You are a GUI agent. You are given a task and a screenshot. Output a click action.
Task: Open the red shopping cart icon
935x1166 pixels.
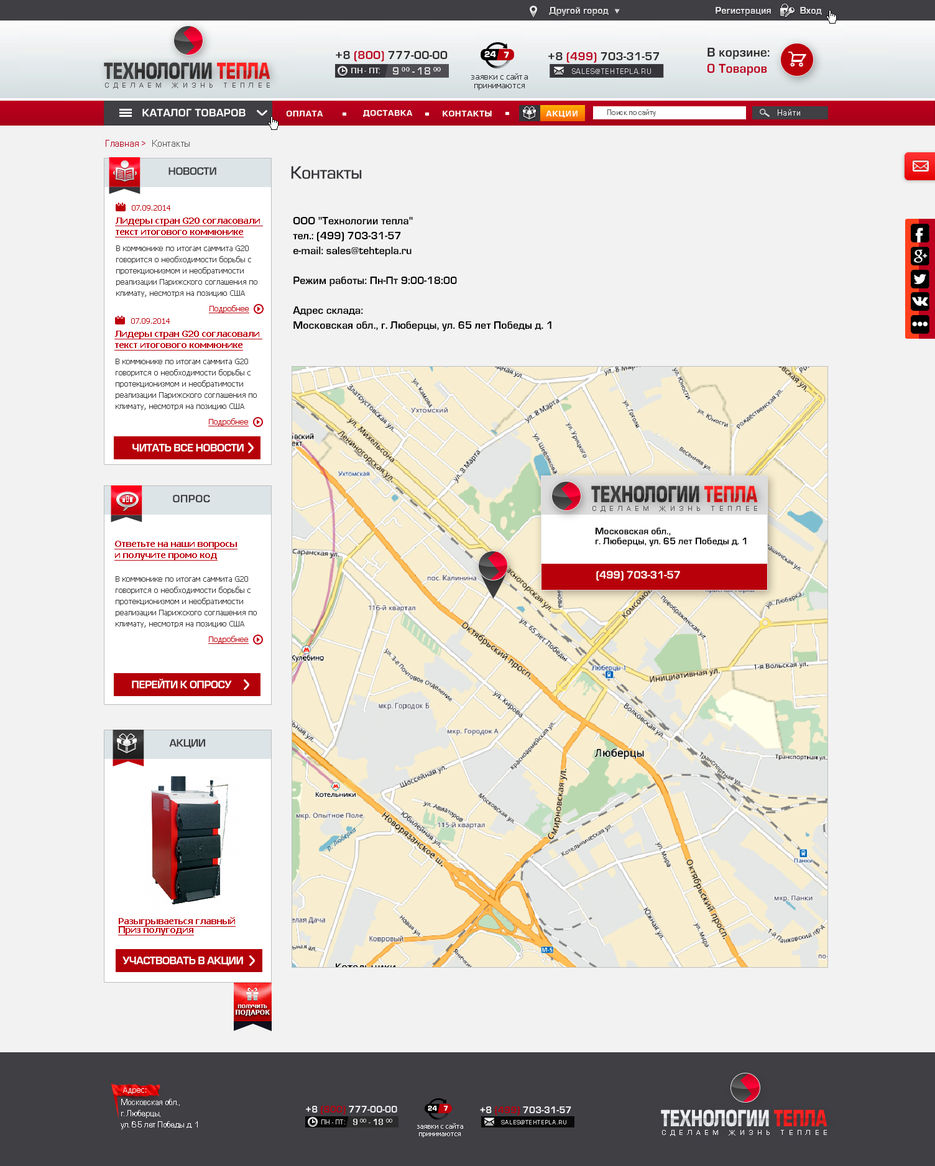pos(797,60)
